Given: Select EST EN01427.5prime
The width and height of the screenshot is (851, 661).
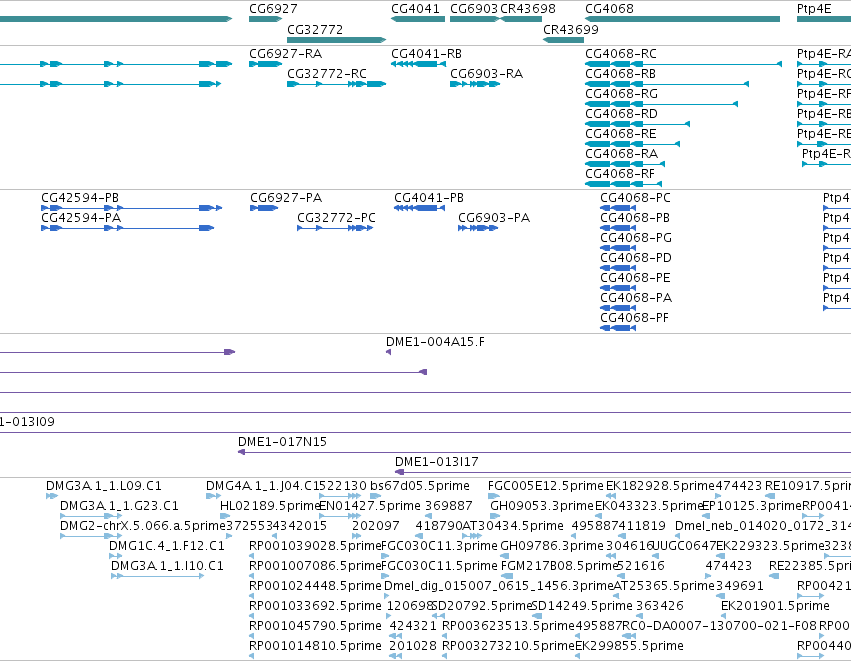Looking at the screenshot, I should coord(340,516).
